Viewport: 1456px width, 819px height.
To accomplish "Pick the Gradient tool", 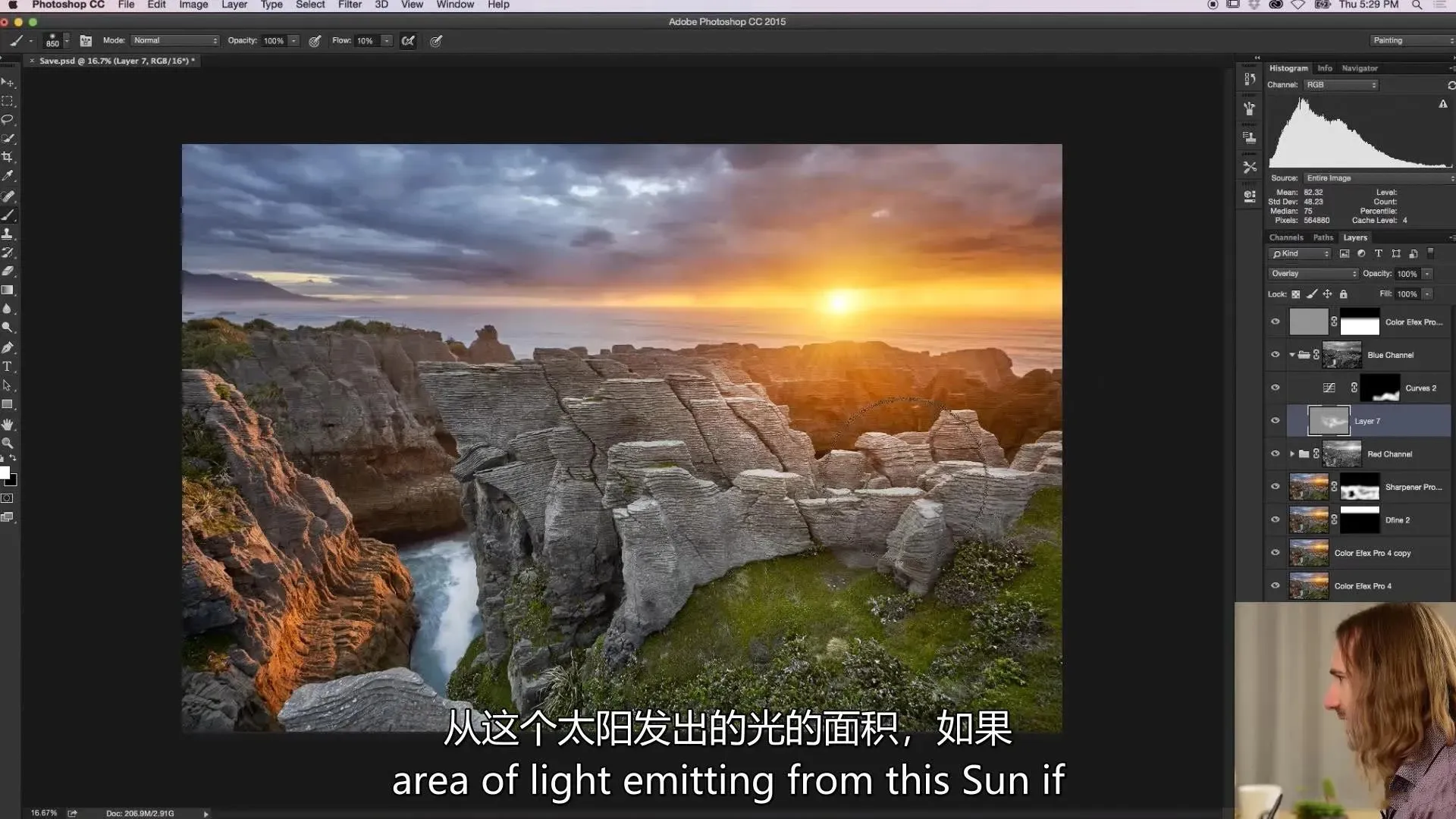I will pyautogui.click(x=8, y=290).
